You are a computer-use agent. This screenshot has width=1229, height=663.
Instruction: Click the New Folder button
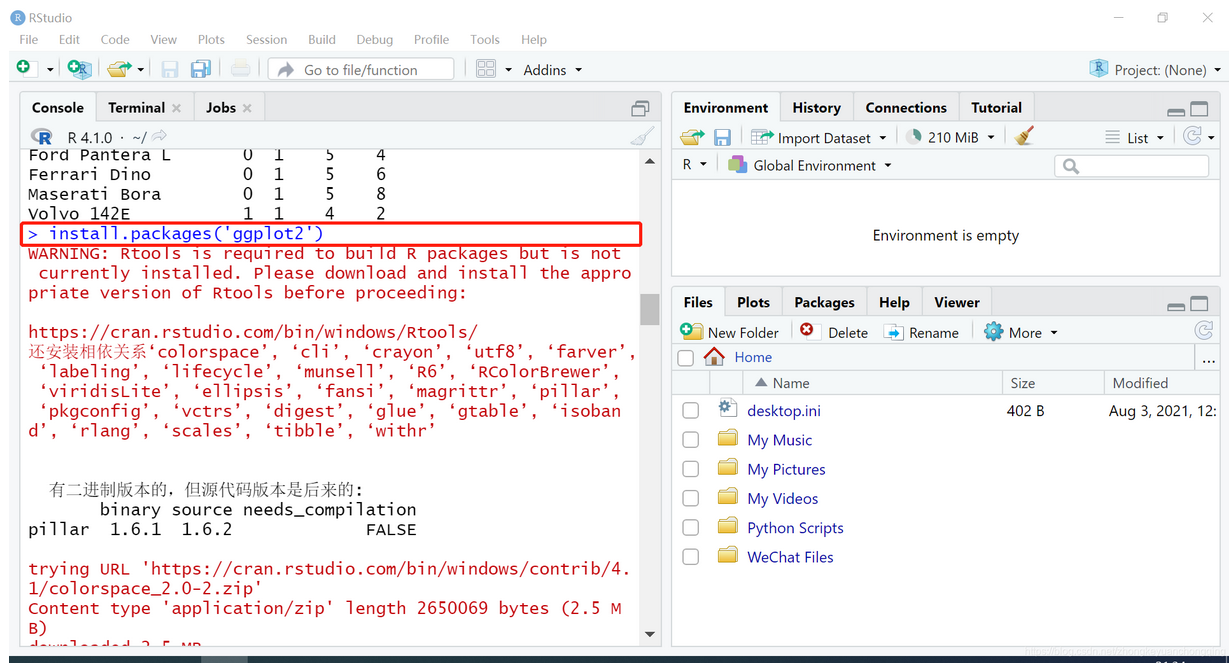coord(729,332)
